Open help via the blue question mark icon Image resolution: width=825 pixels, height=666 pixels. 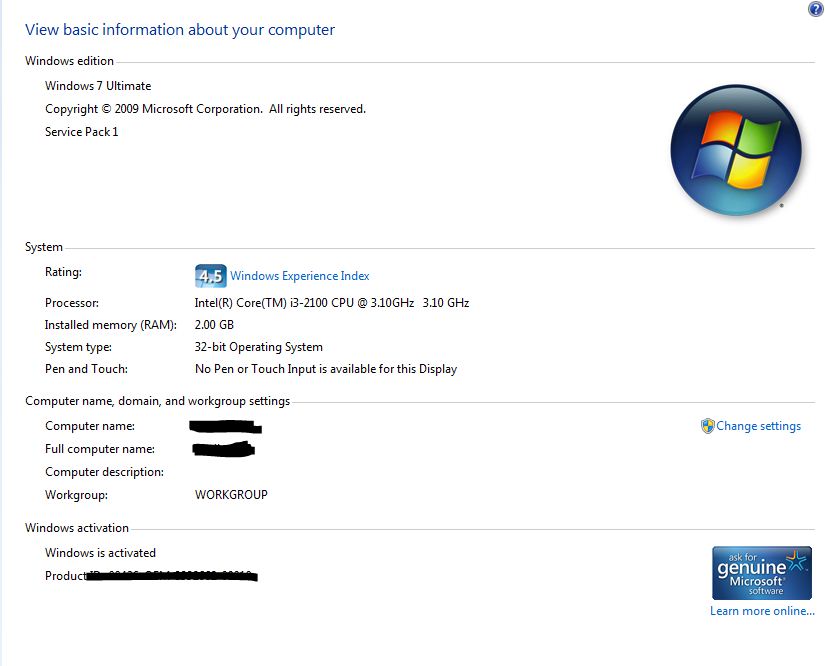(x=816, y=9)
